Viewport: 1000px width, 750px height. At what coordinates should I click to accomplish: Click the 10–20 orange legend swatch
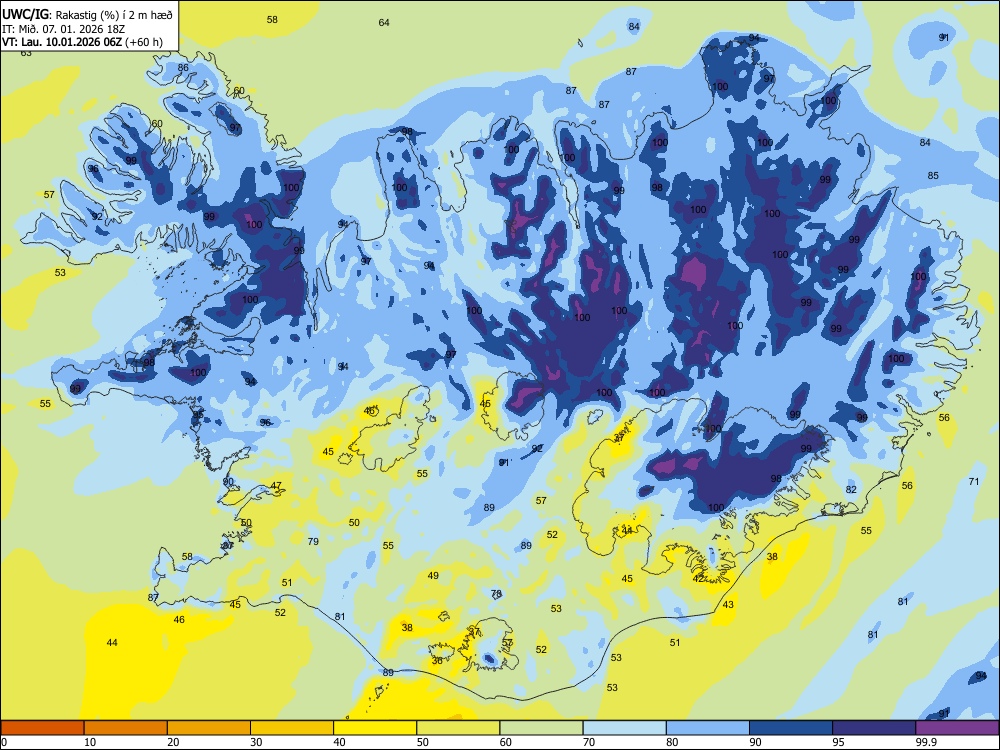[126, 728]
